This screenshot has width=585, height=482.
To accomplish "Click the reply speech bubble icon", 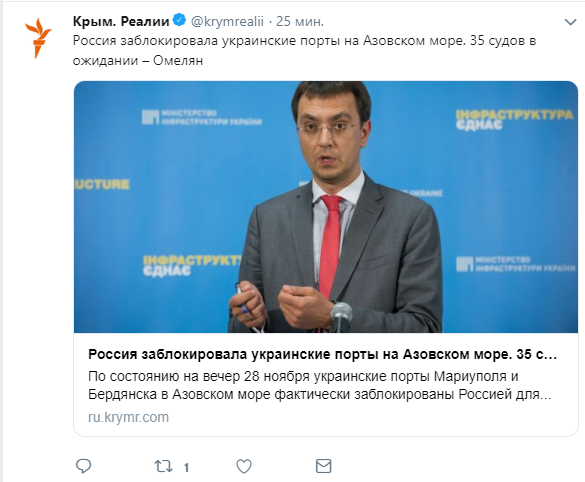I will click(83, 466).
